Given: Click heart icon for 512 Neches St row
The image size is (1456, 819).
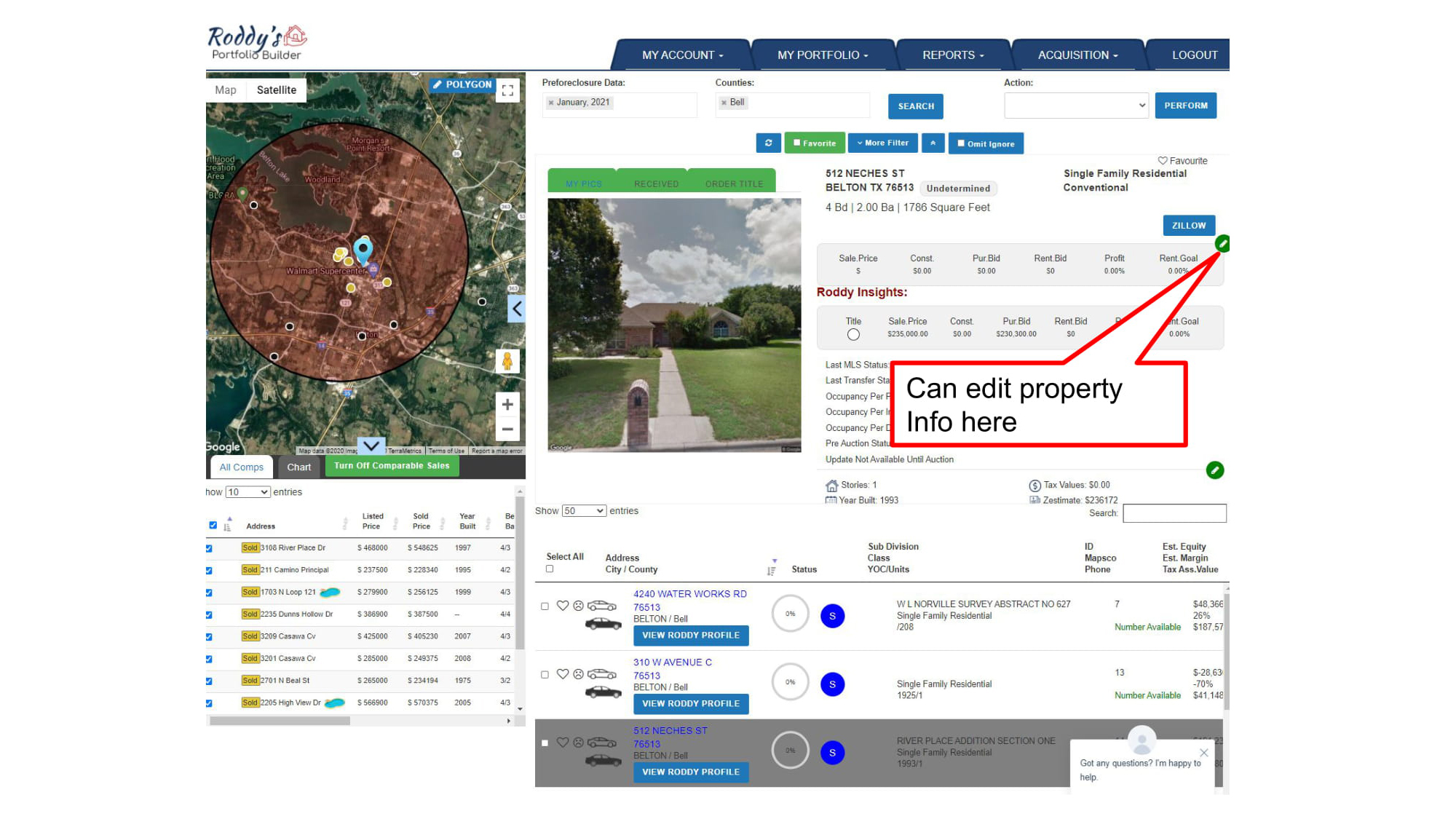Looking at the screenshot, I should coord(562,743).
